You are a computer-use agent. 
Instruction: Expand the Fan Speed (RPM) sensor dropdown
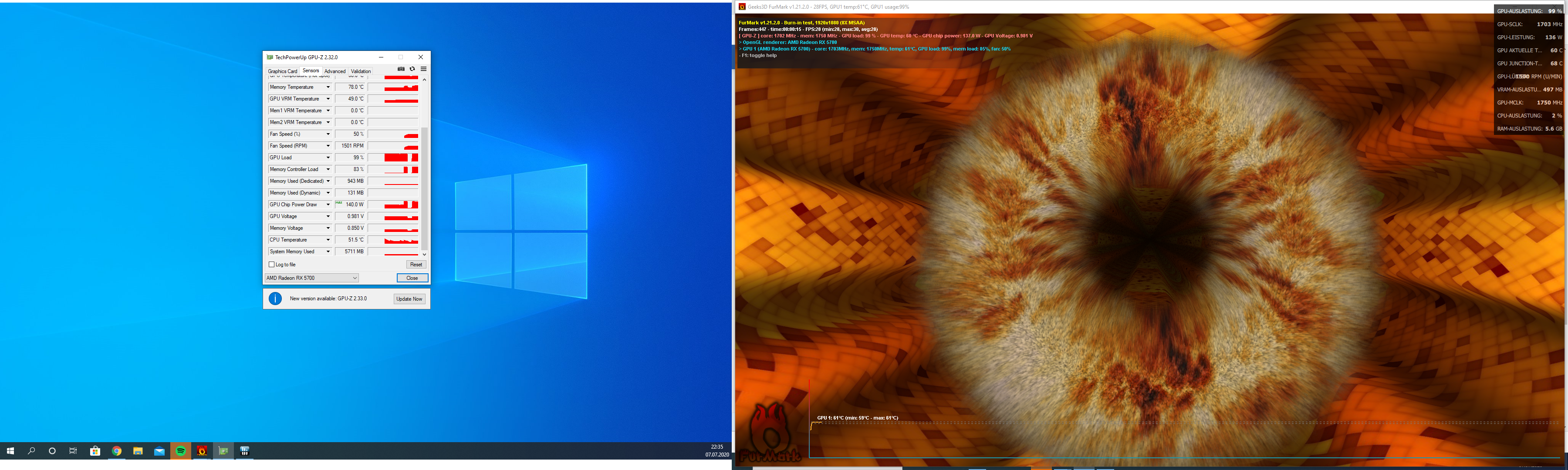pyautogui.click(x=328, y=146)
